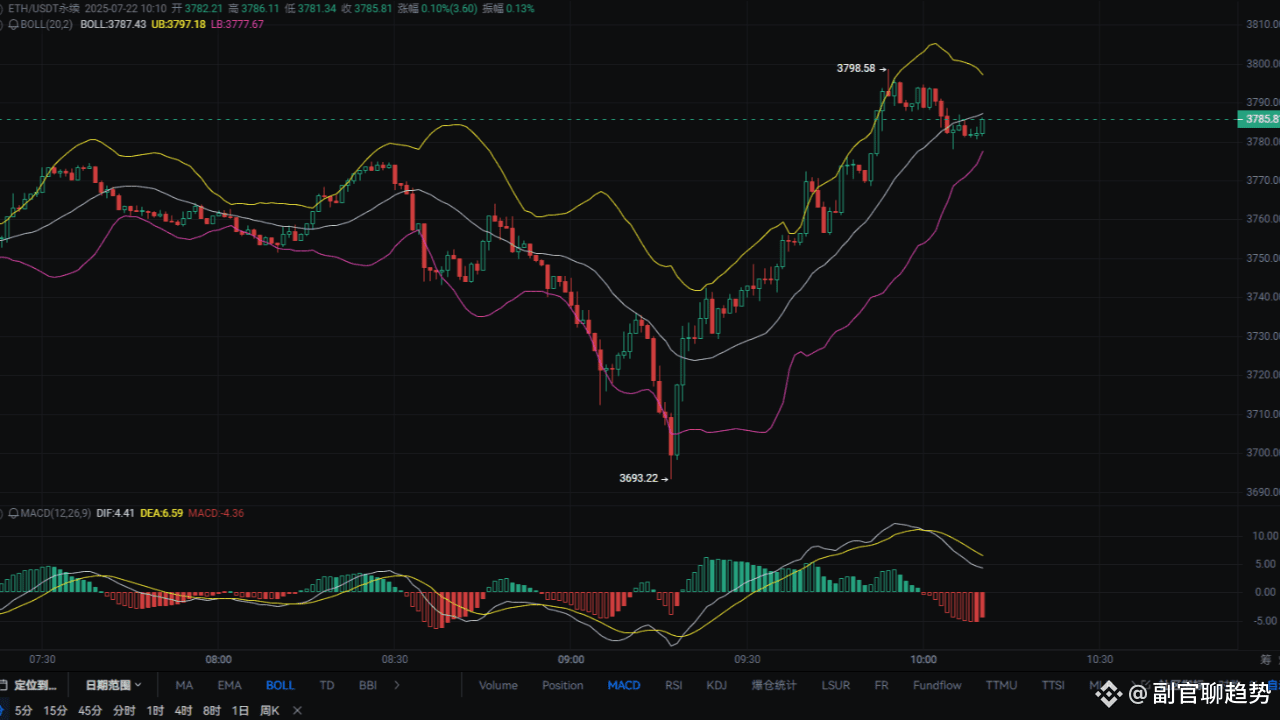Switch to the 1时 timeframe
Viewport: 1280px width, 720px height.
click(155, 710)
